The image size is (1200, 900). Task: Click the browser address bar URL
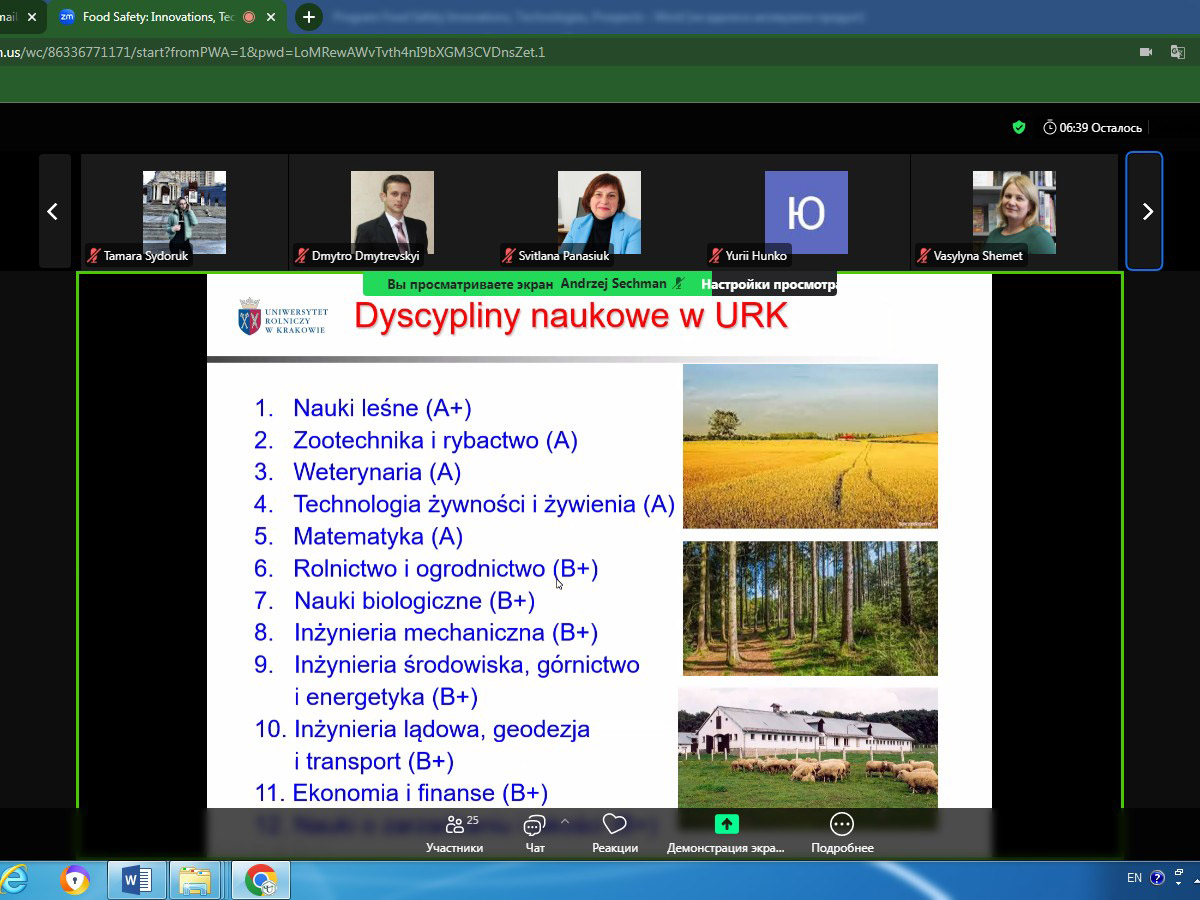click(272, 52)
